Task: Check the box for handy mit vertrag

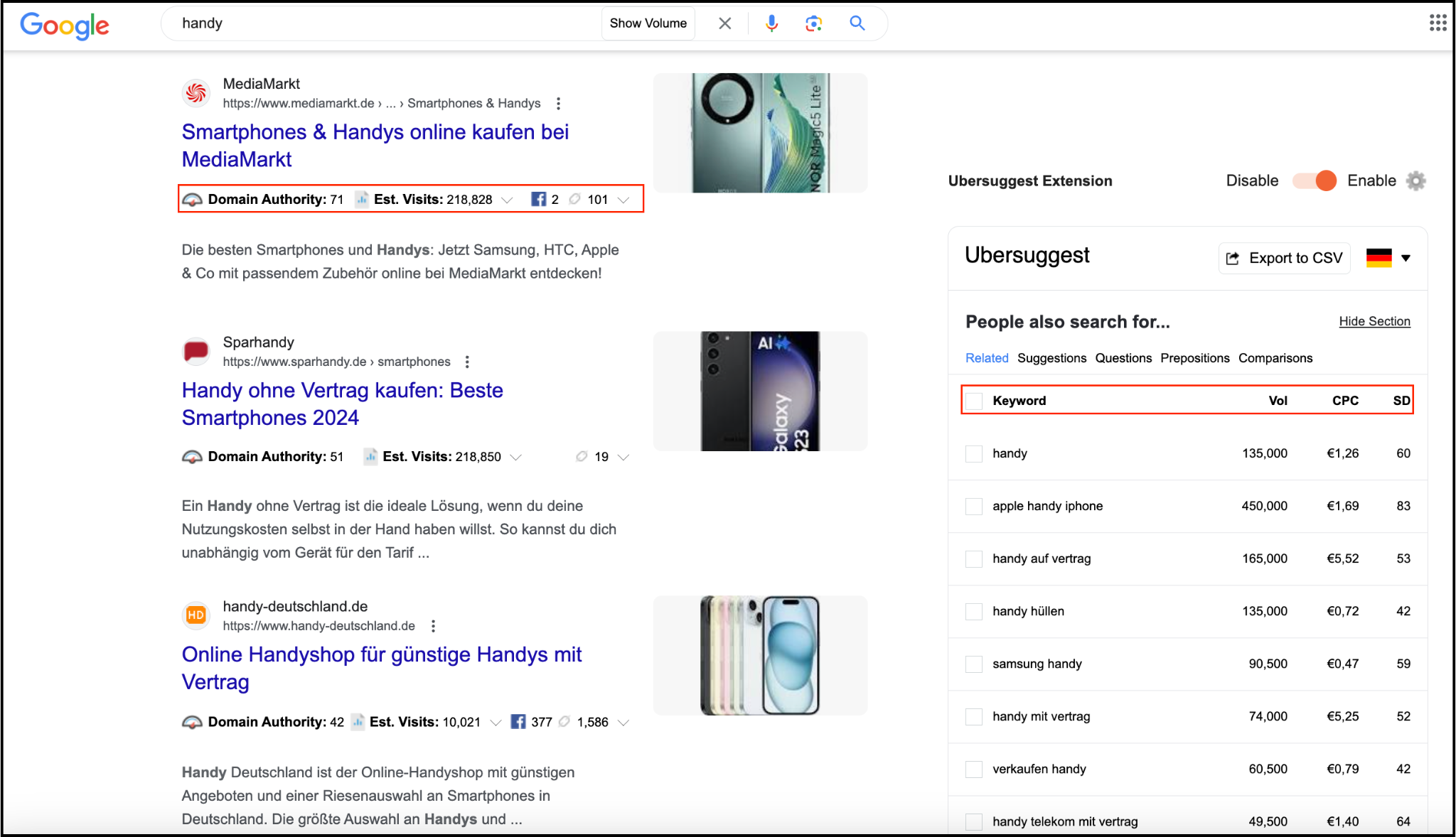Action: [x=974, y=716]
